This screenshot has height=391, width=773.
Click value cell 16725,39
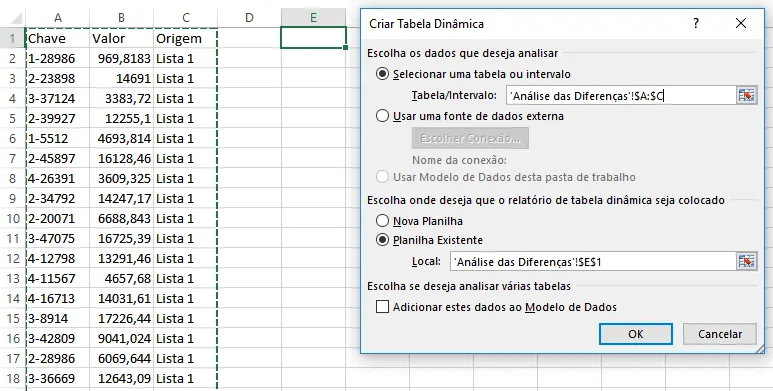121,238
